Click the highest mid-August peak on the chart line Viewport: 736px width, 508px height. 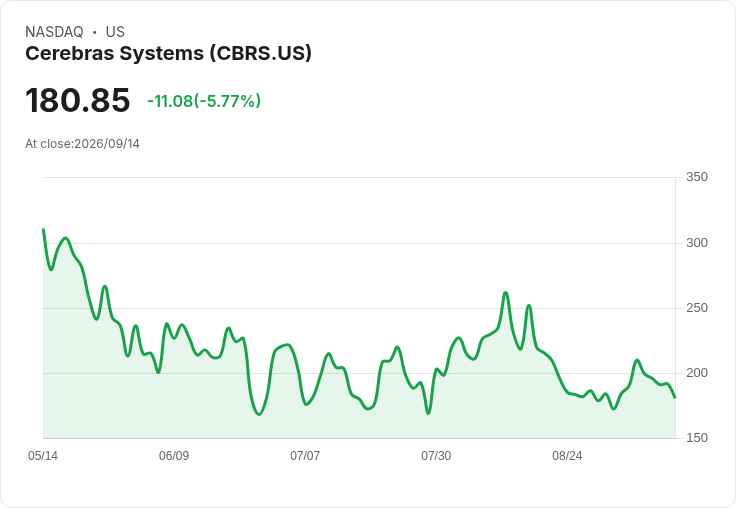[506, 293]
